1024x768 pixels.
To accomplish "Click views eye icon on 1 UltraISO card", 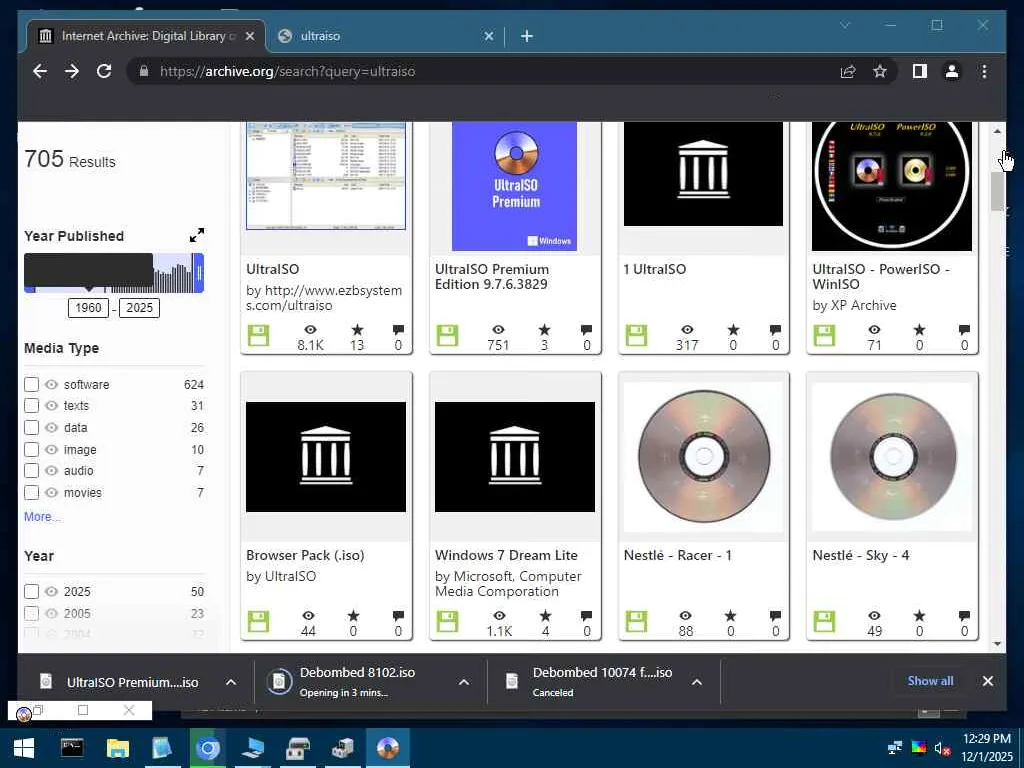I will click(x=687, y=330).
